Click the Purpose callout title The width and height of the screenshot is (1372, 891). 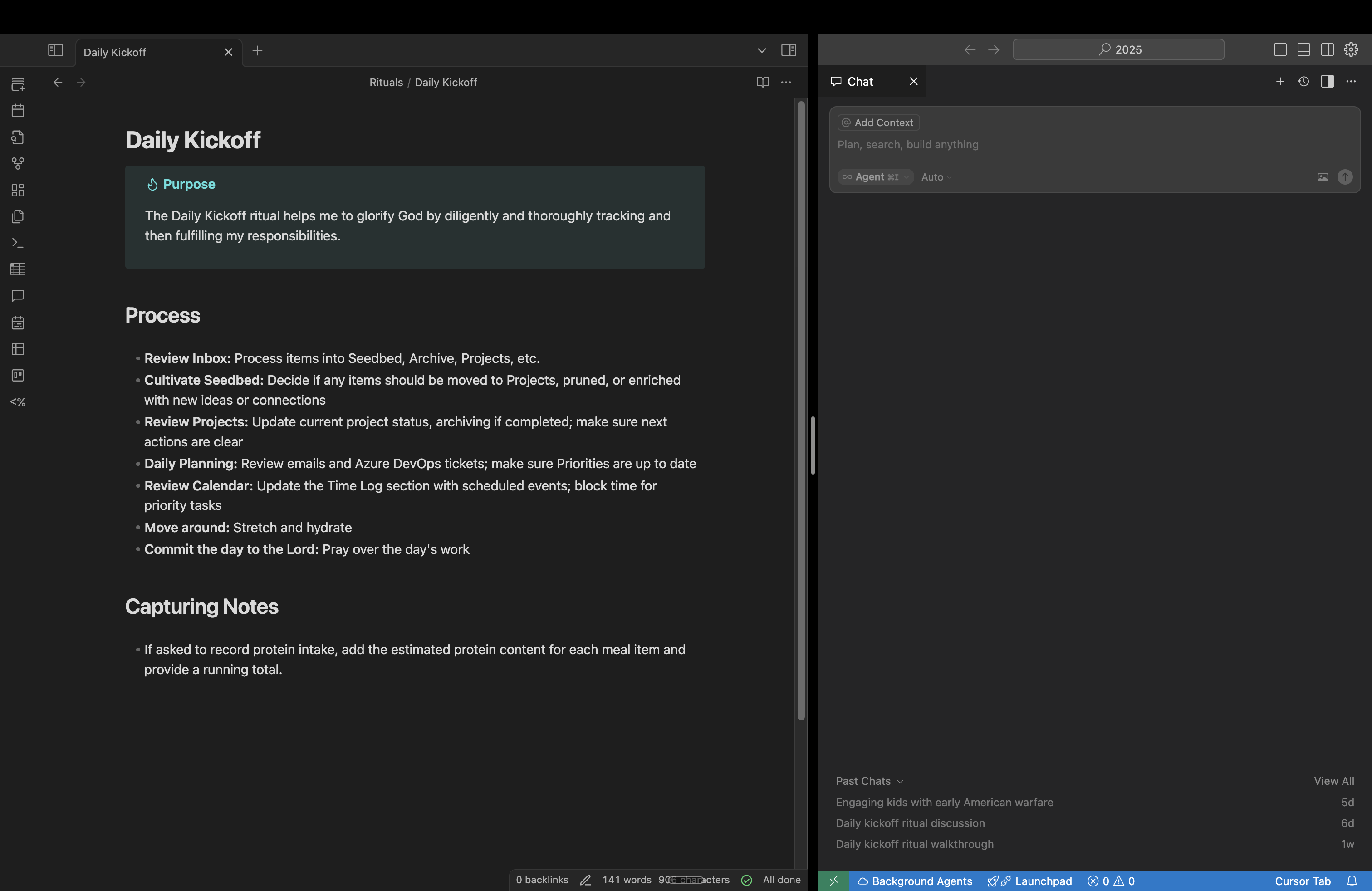coord(189,184)
